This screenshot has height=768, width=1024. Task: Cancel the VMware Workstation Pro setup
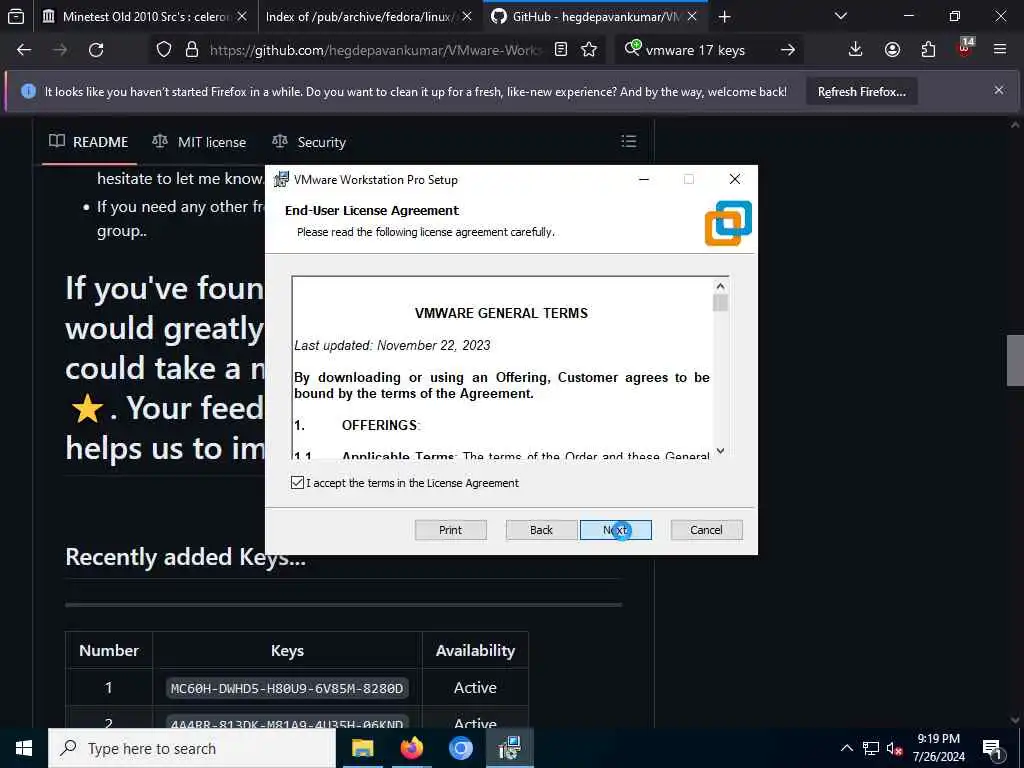(706, 530)
